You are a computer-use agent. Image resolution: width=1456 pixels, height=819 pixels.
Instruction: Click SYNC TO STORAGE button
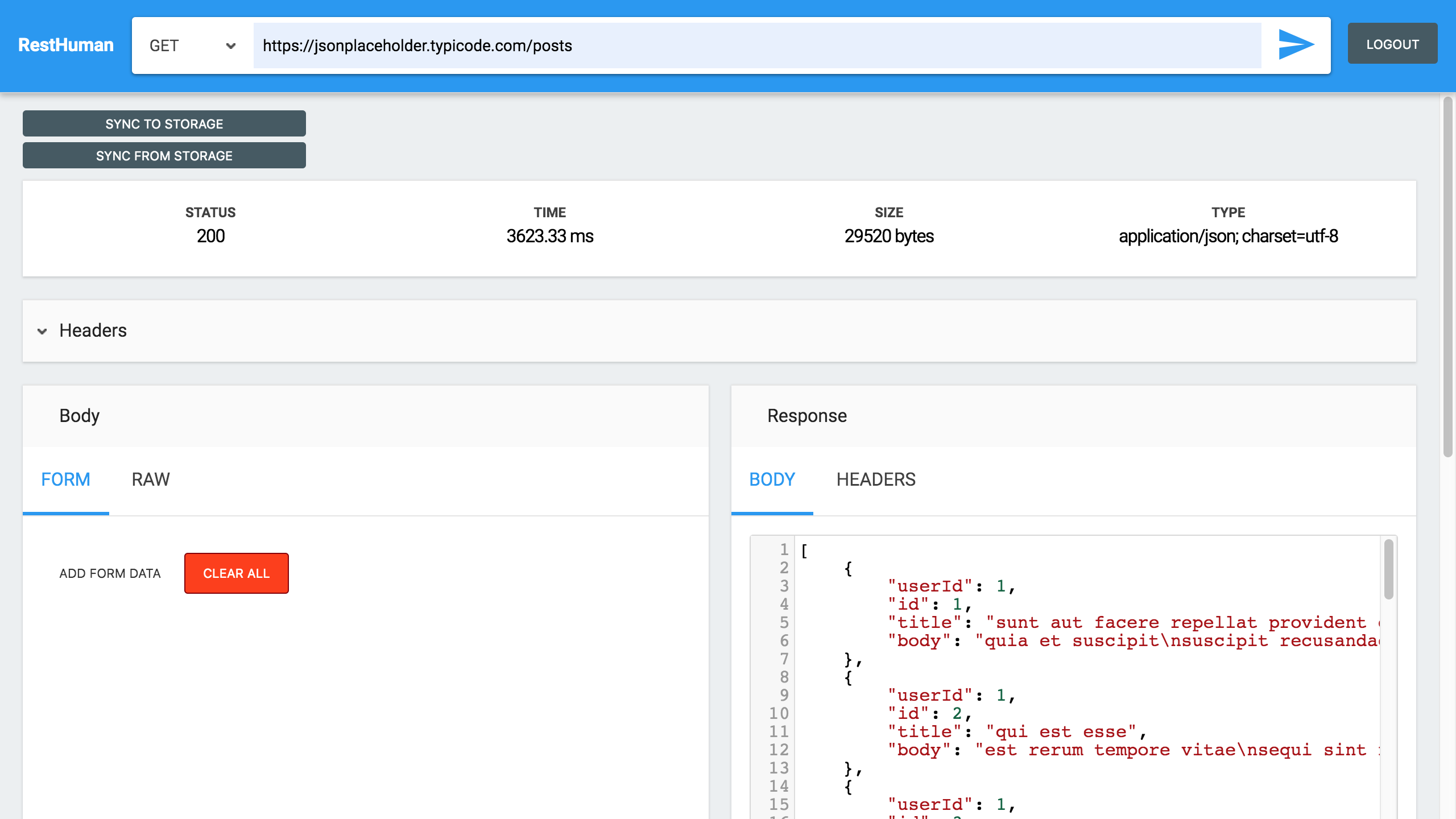164,123
